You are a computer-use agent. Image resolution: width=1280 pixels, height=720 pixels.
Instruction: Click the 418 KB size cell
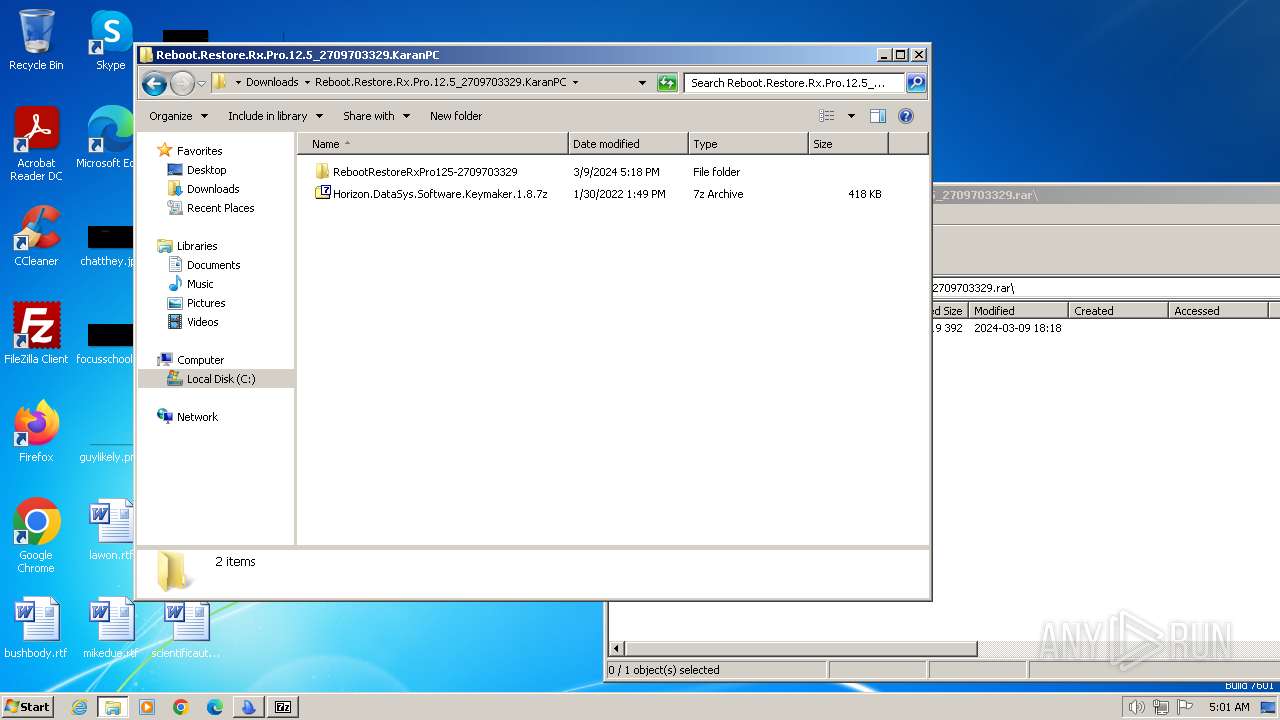[864, 194]
